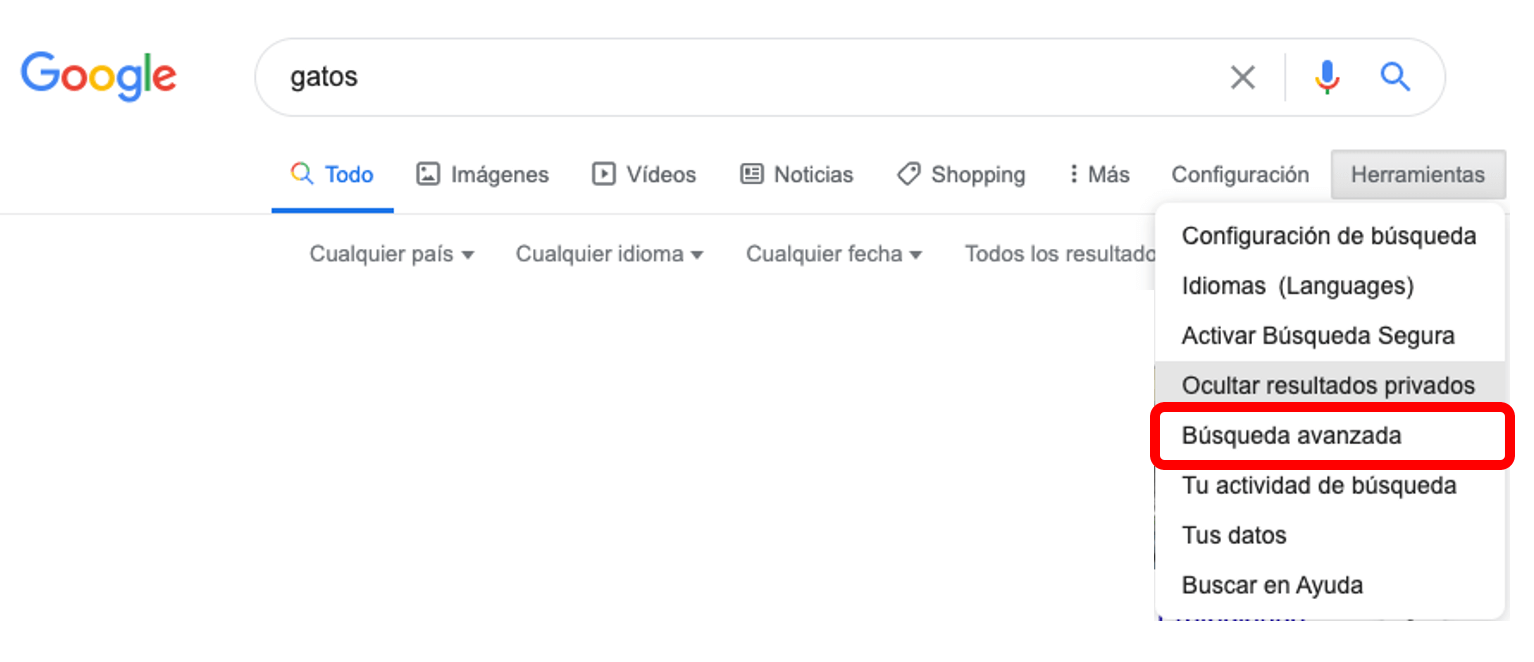Viewport: 1534px width, 662px height.
Task: Choose Configuración de búsqueda menu entry
Action: click(1328, 237)
